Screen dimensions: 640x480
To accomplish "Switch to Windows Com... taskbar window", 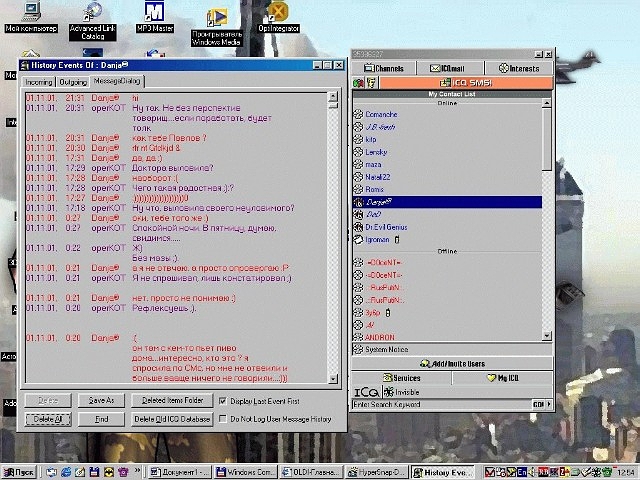I will [x=246, y=472].
